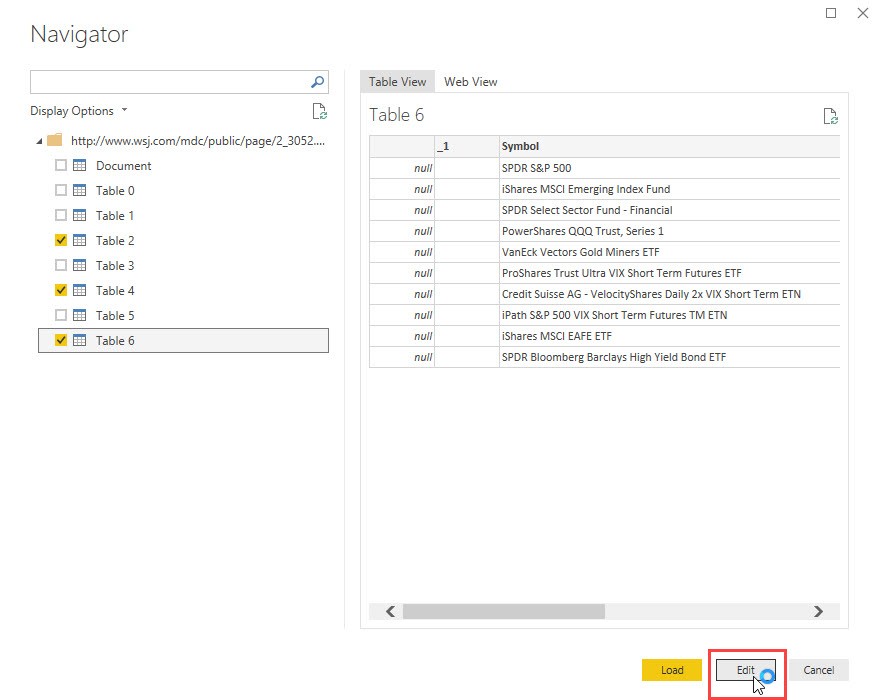The width and height of the screenshot is (879, 700).
Task: Click the SPDR S&P 500 cell
Action: click(669, 168)
